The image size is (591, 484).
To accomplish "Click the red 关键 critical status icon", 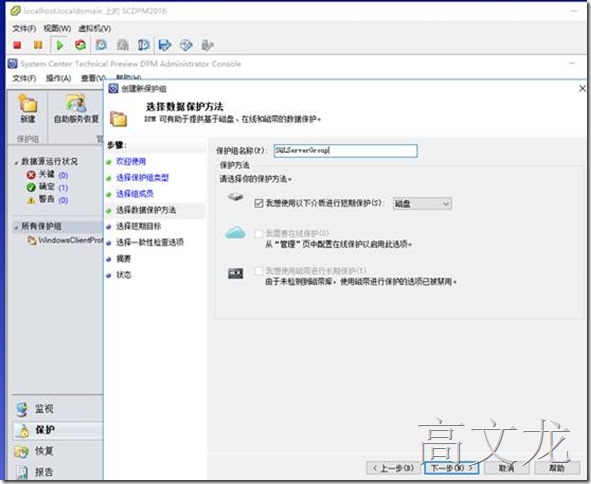I will (31, 175).
